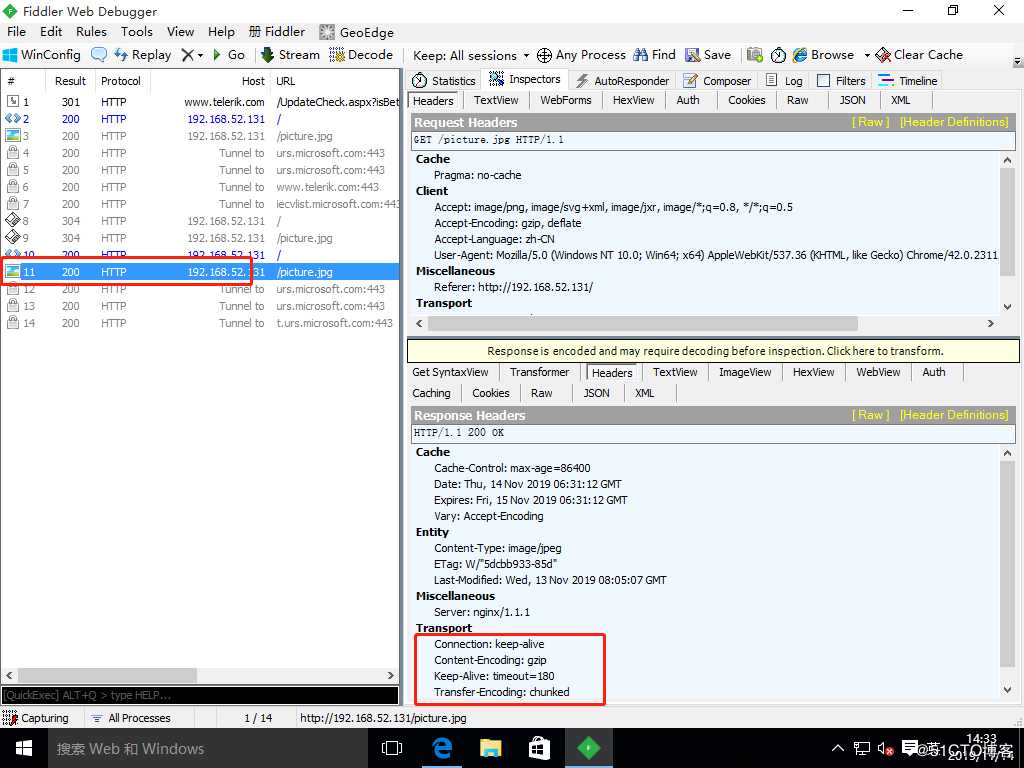This screenshot has width=1024, height=768.
Task: Expand the Browse dropdown arrow
Action: [867, 56]
